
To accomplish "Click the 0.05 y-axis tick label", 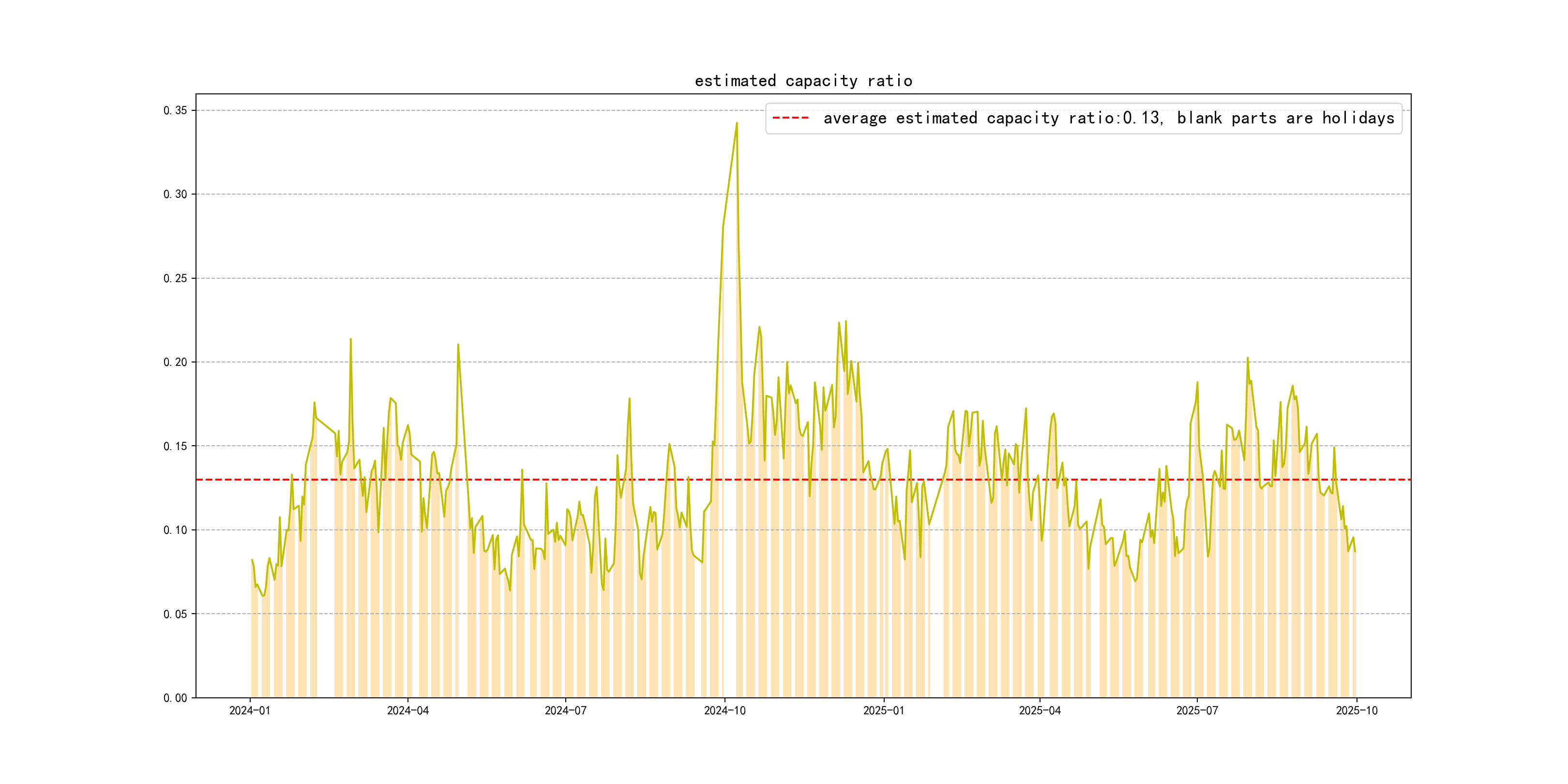I will point(175,614).
